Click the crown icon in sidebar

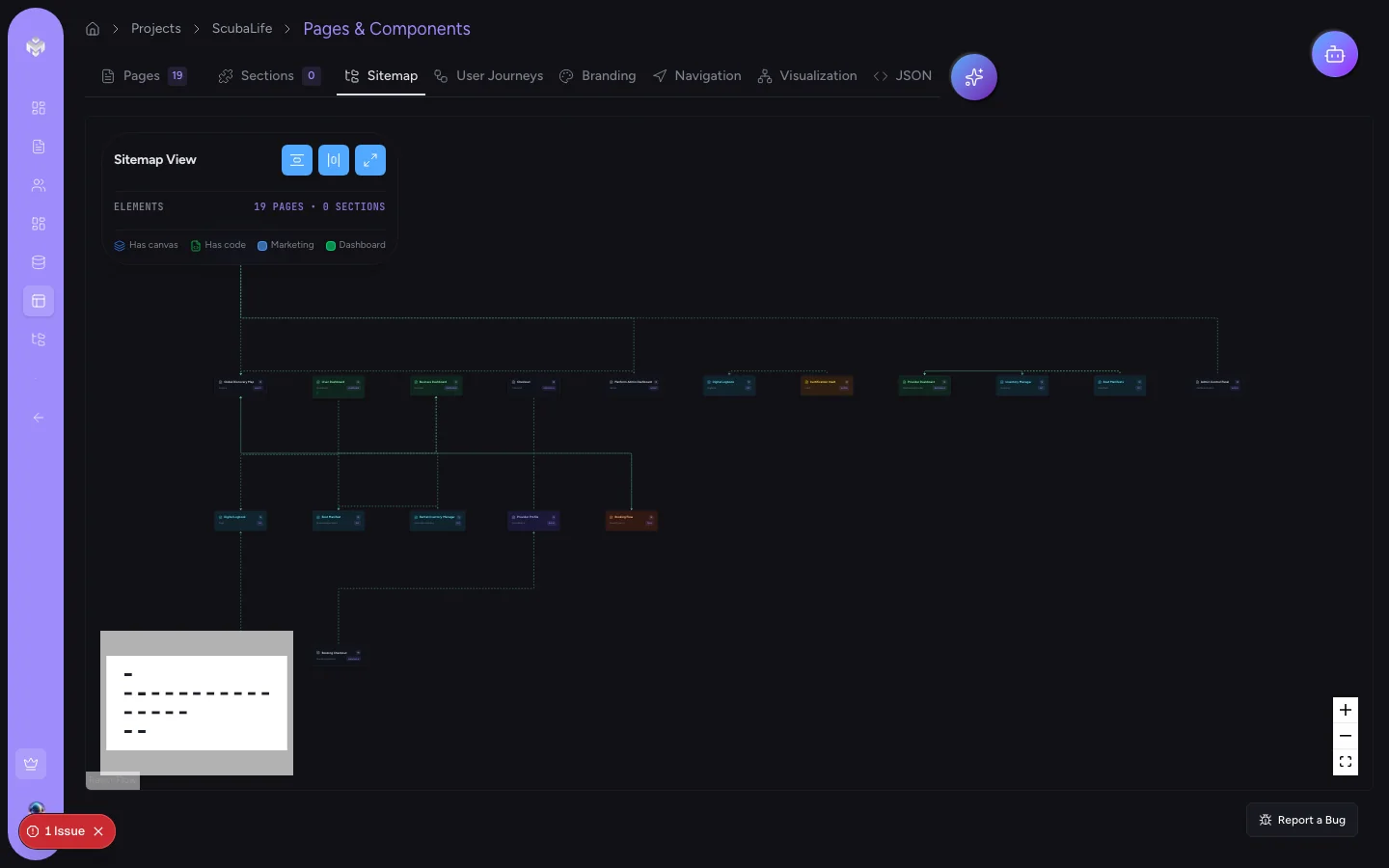point(31,764)
